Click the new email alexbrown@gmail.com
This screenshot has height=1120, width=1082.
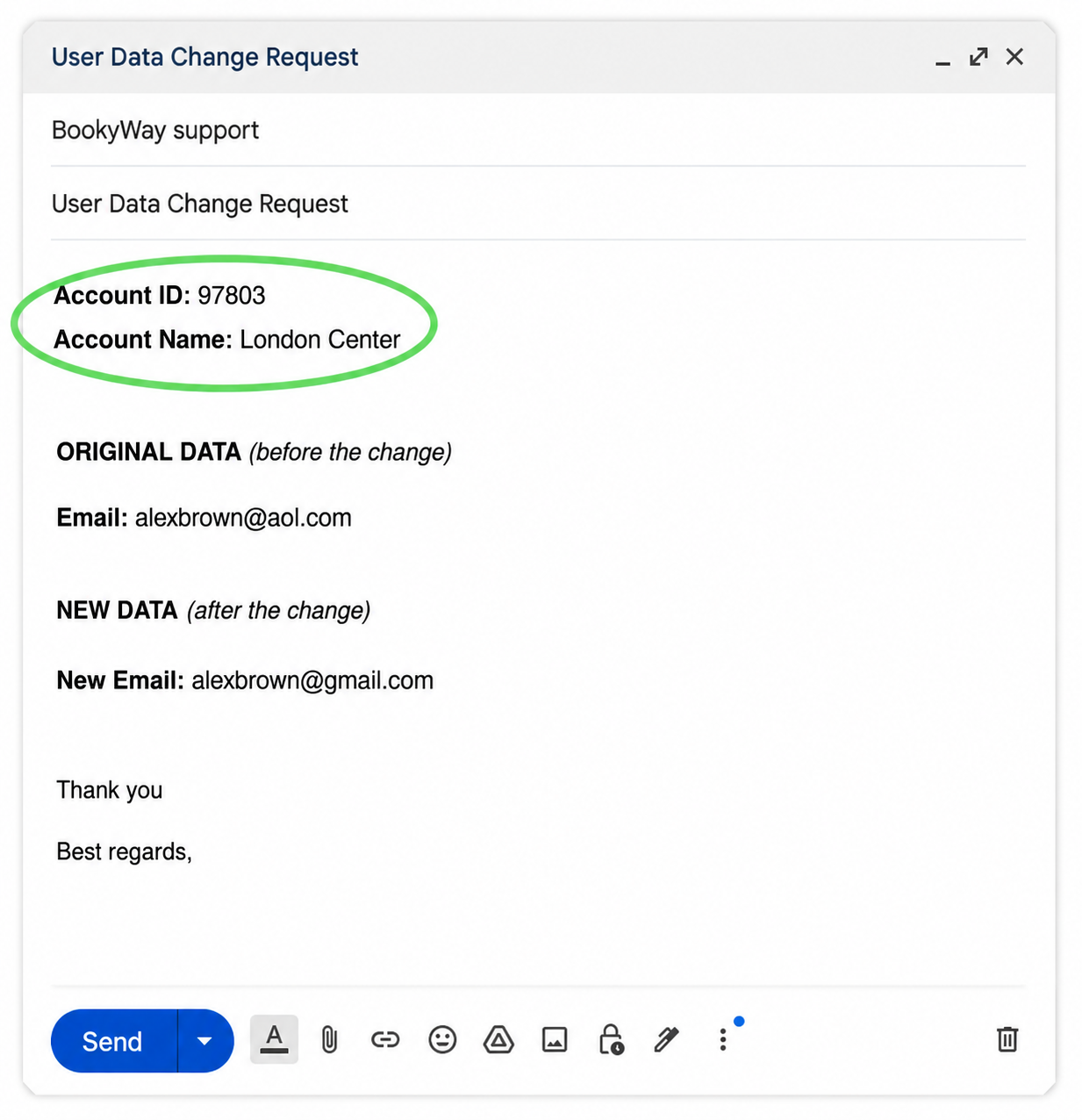click(x=312, y=681)
